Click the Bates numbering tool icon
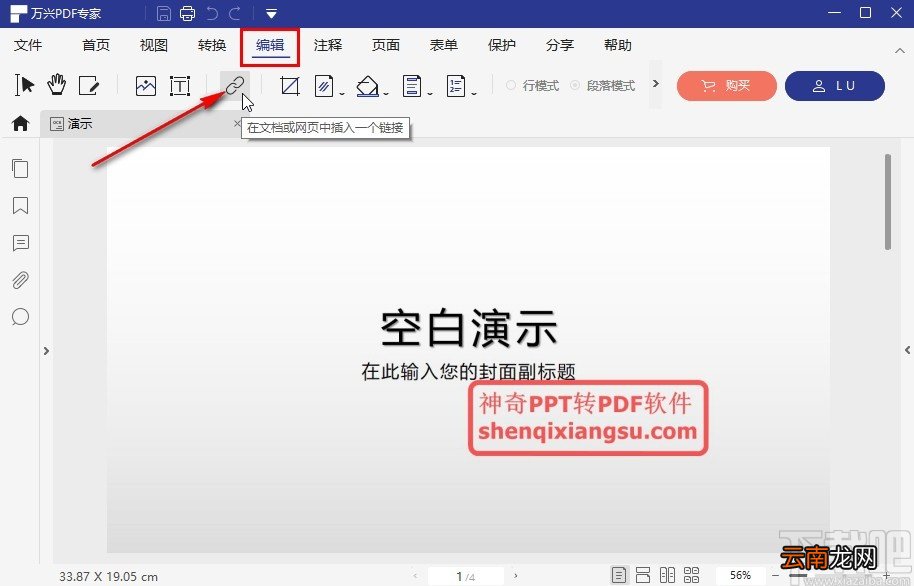This screenshot has width=914, height=586. coord(456,86)
